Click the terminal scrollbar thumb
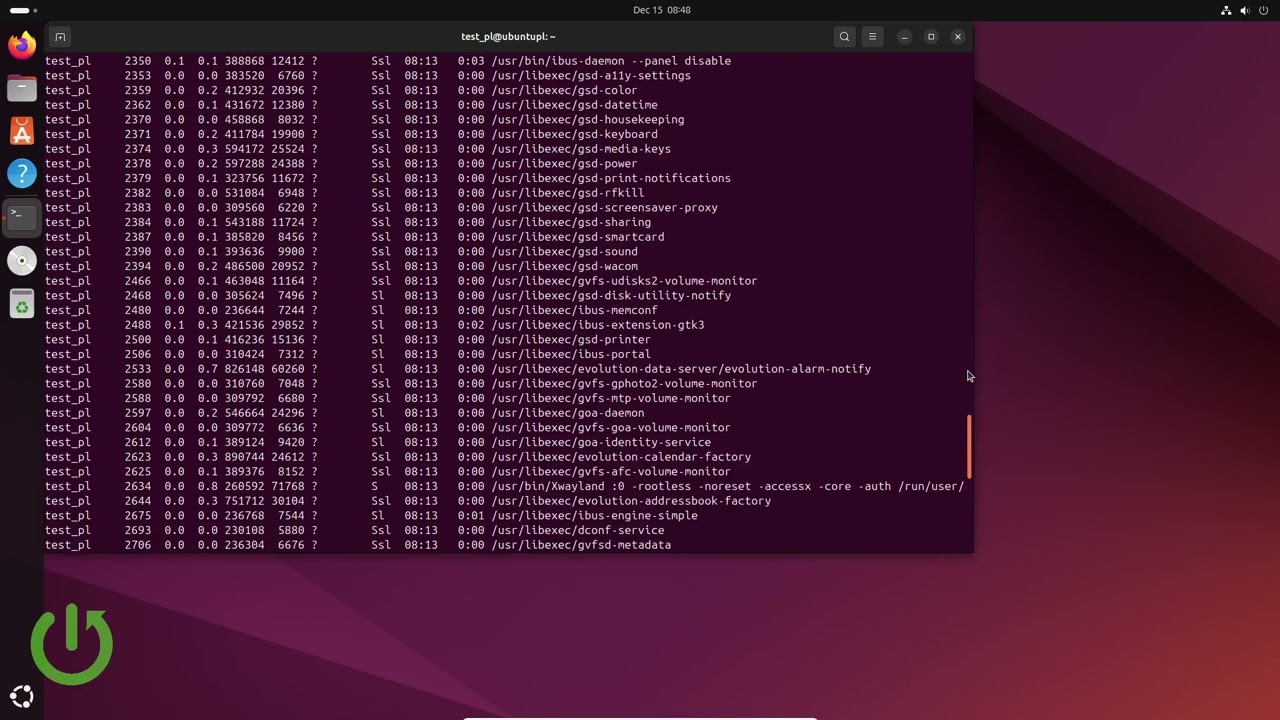This screenshot has height=720, width=1280. (x=968, y=446)
